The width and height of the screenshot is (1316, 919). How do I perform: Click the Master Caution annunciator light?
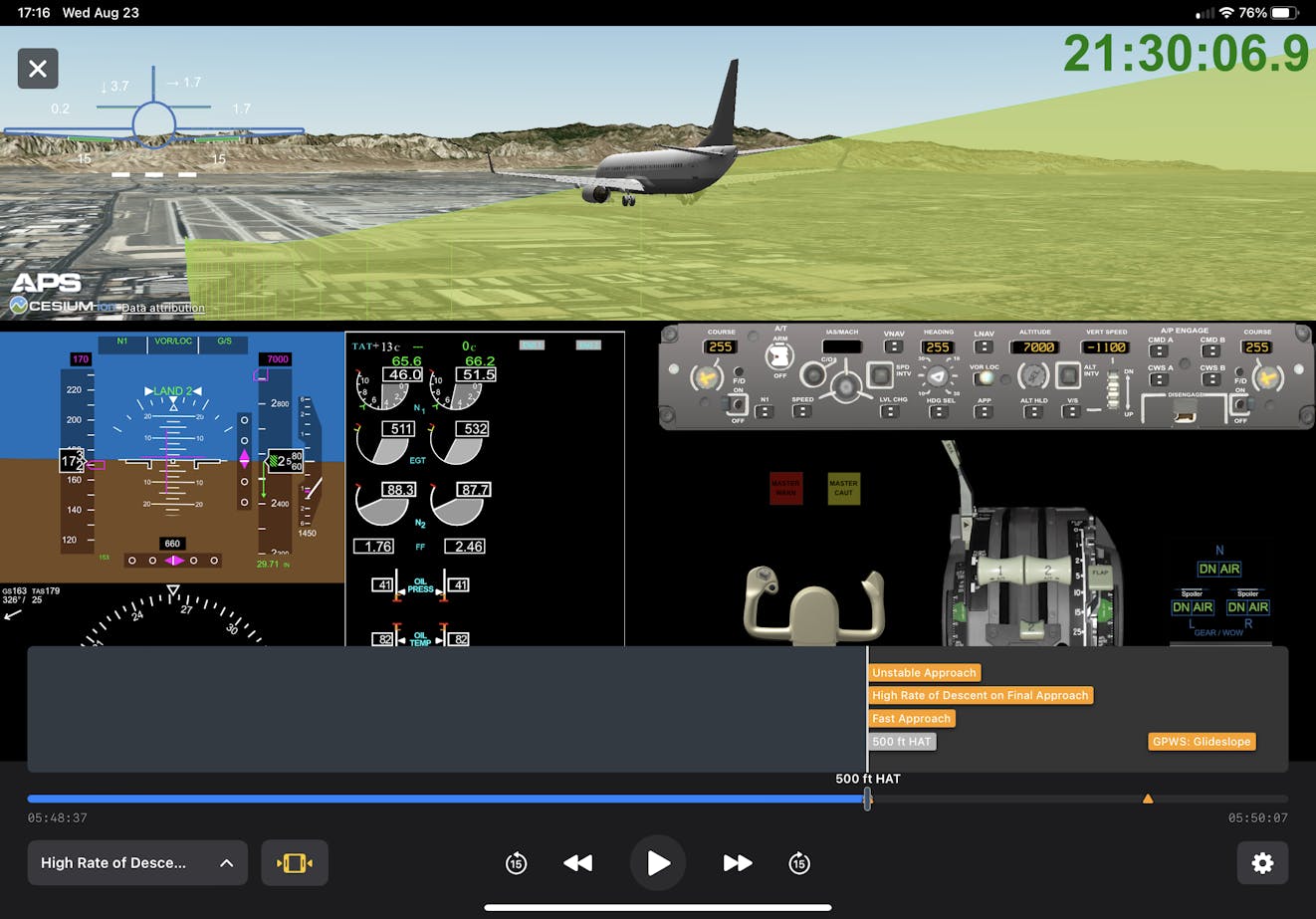coord(843,489)
